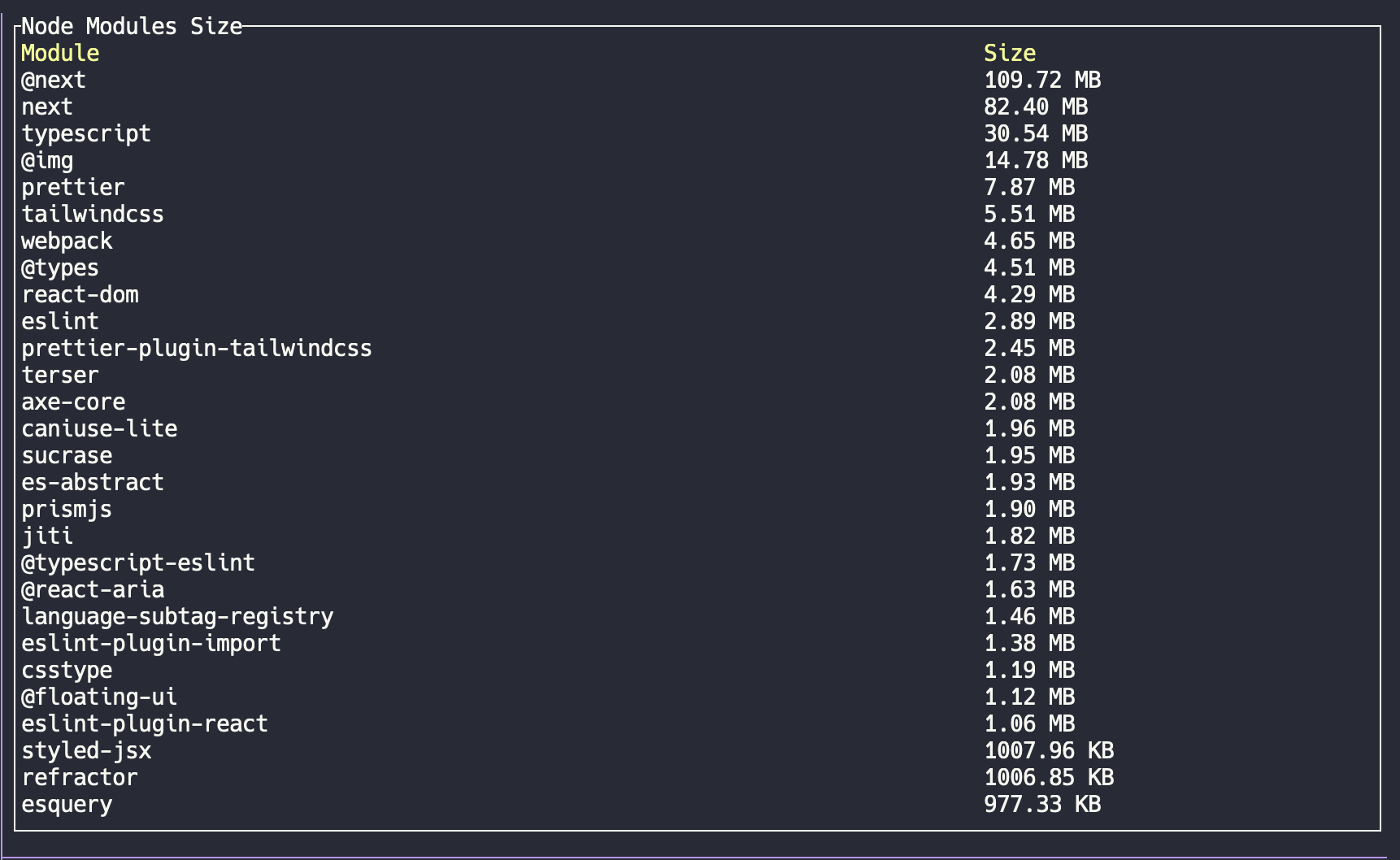Select the @next module row

coord(698,80)
